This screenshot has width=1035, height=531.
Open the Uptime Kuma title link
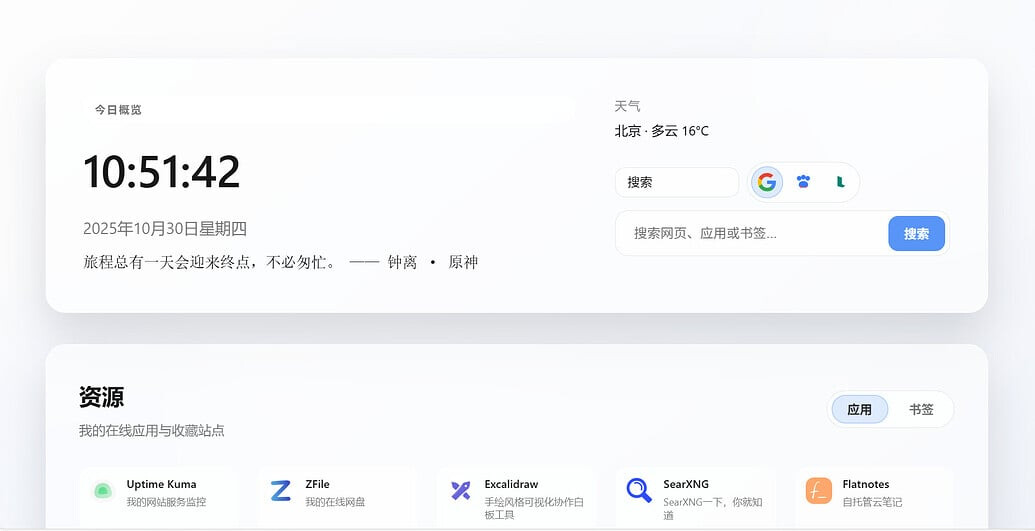(161, 484)
